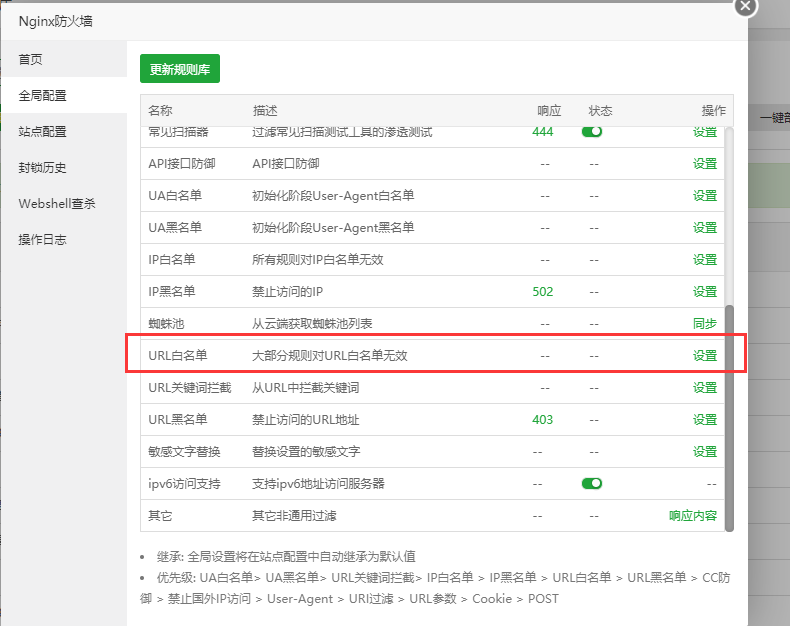Open 设置 for IP黑名单
The height and width of the screenshot is (626, 790).
pos(705,291)
